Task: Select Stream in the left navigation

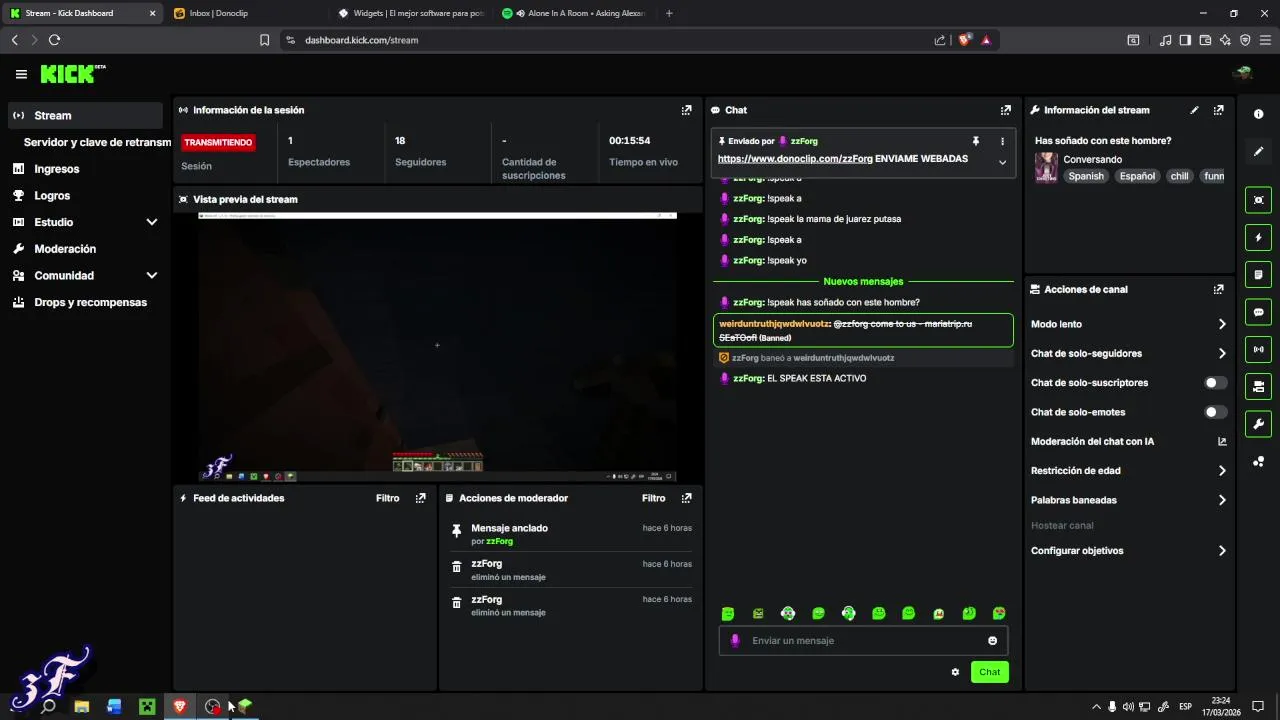Action: (85, 115)
